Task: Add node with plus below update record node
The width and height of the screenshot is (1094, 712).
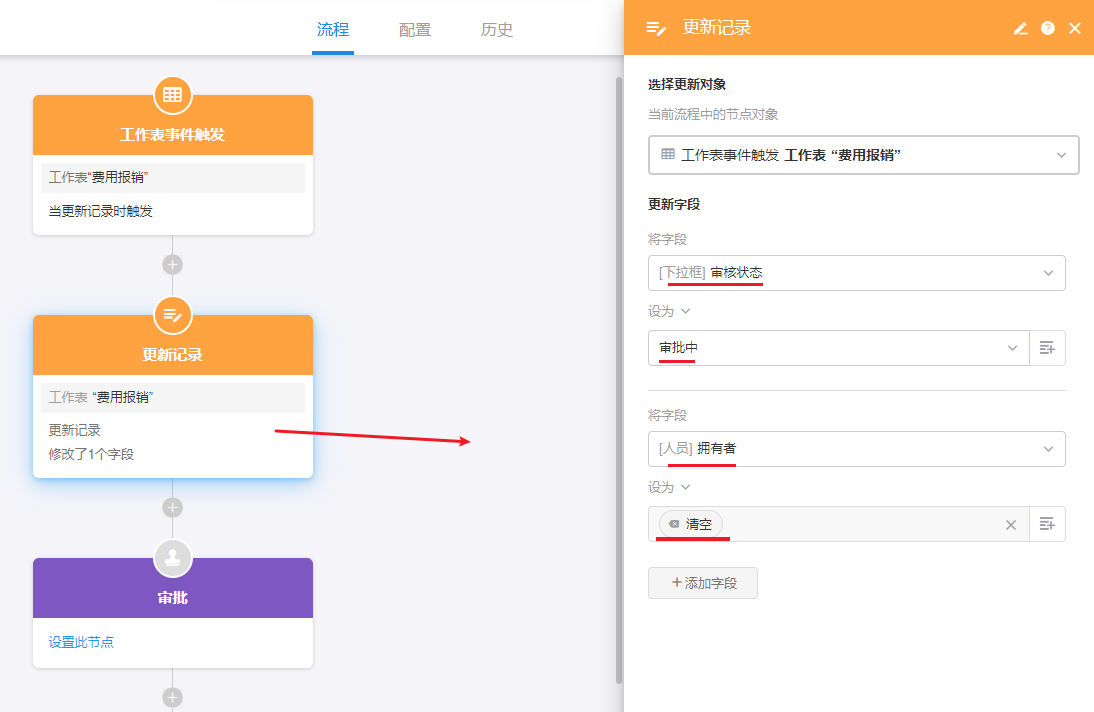Action: [x=172, y=507]
